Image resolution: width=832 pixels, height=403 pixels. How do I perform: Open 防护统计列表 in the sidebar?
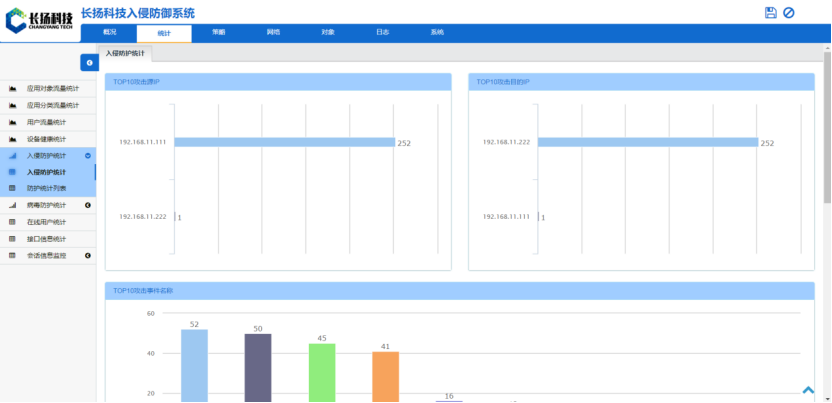tap(46, 188)
